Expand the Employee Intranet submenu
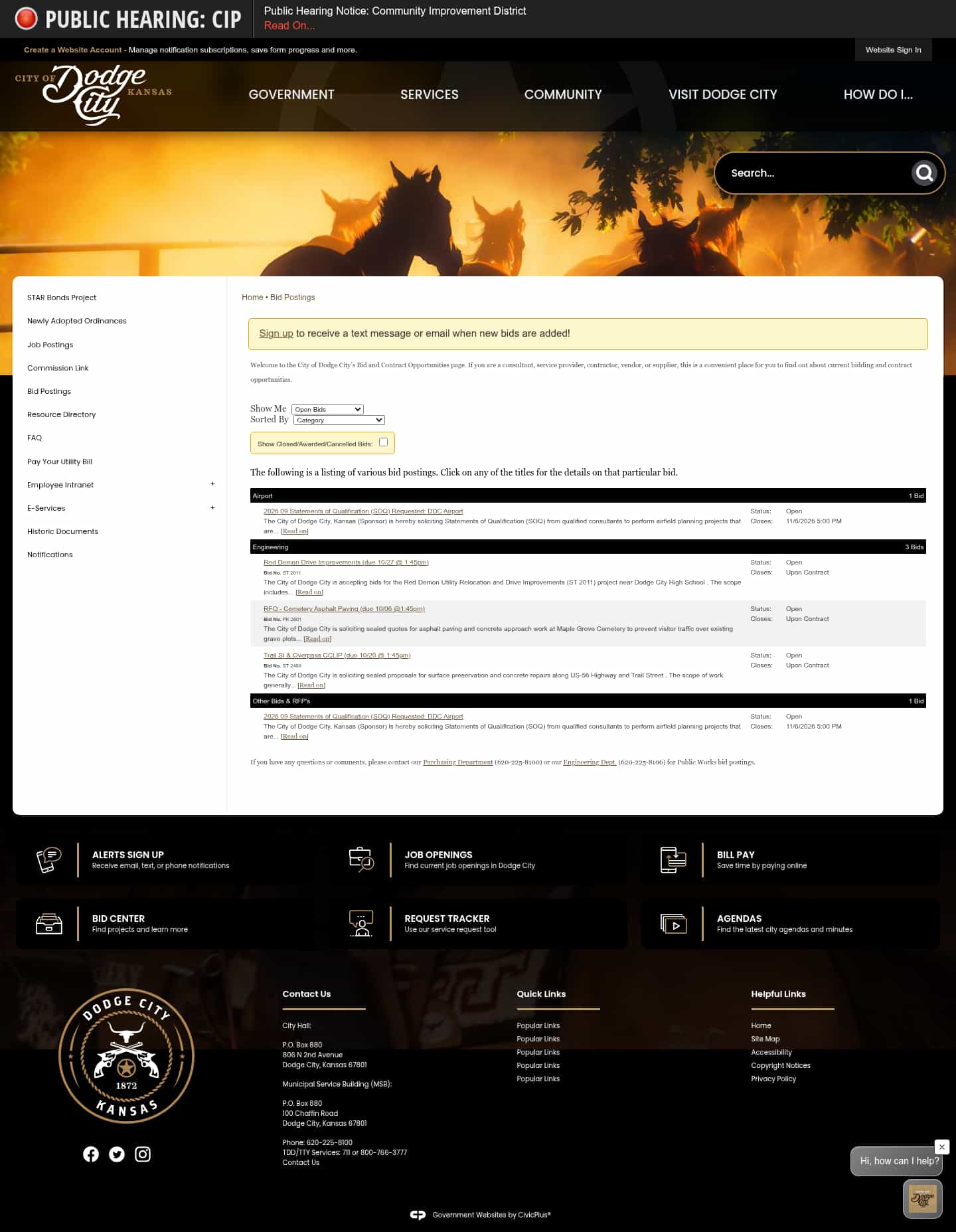 point(212,484)
